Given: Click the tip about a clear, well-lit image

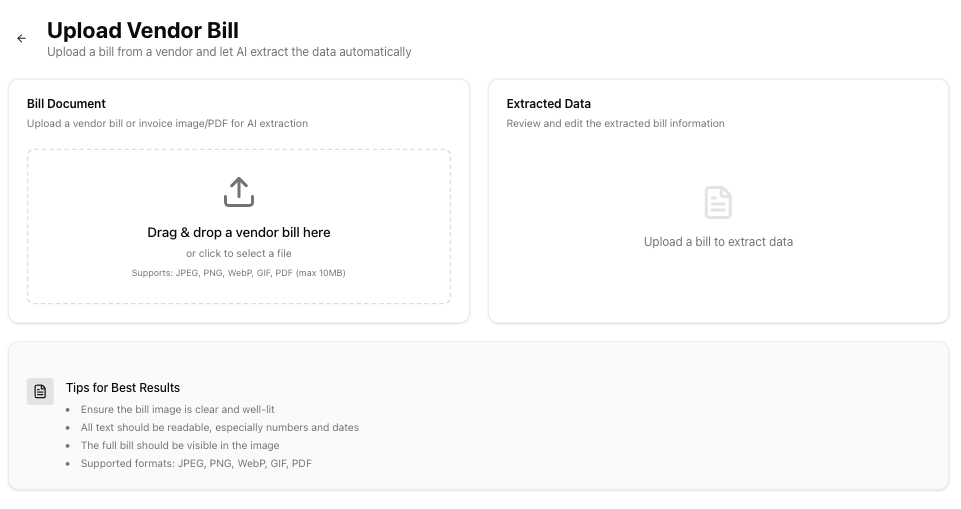Looking at the screenshot, I should point(177,410).
